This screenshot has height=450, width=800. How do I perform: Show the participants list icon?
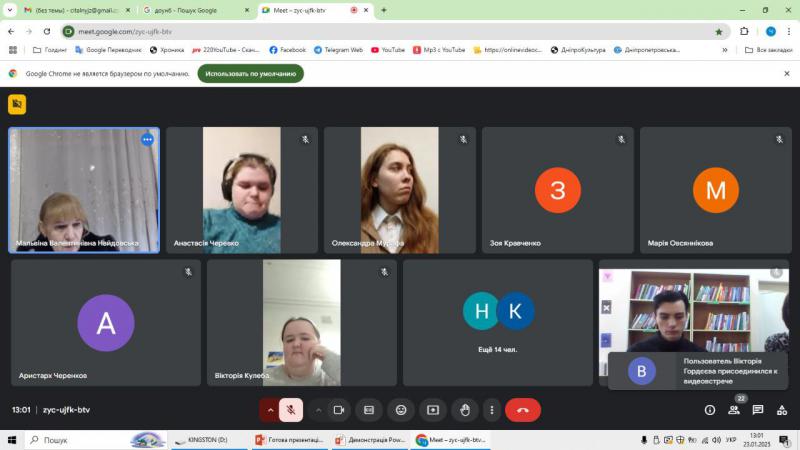coord(734,410)
